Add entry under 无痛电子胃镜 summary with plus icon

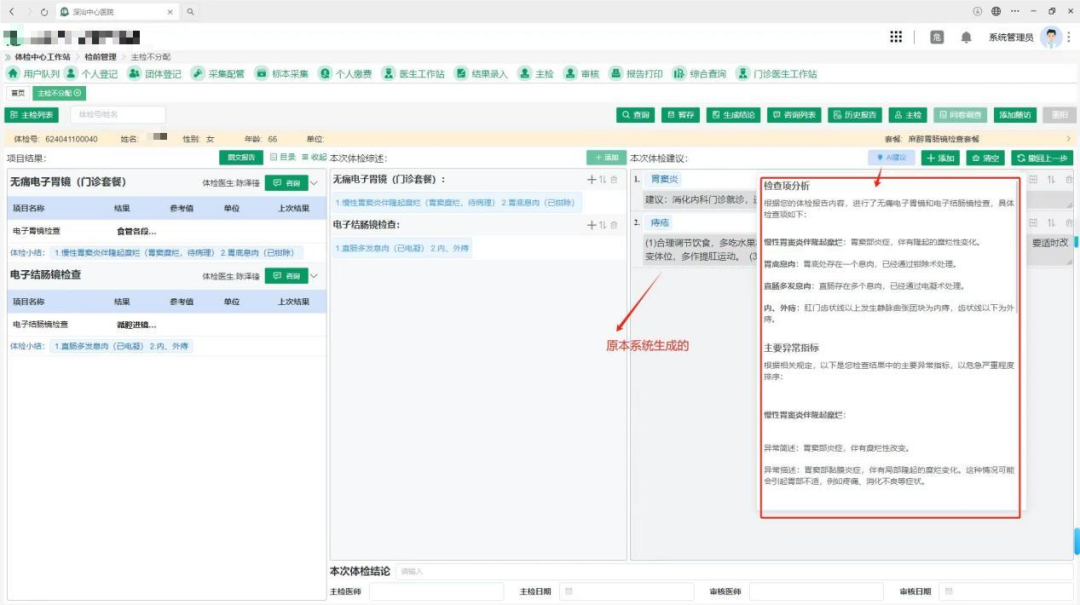[591, 179]
